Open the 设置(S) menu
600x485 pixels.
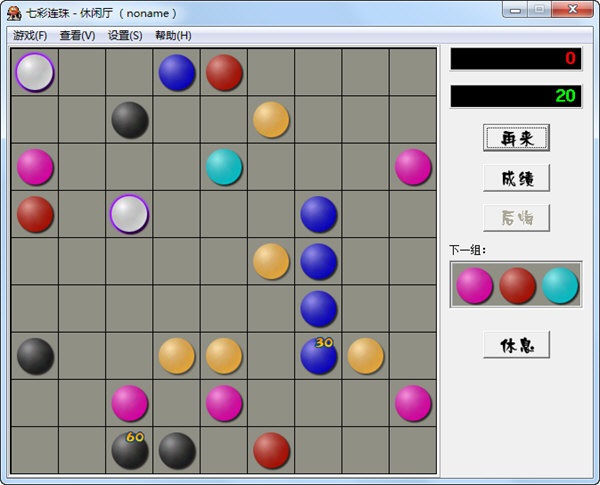(125, 35)
